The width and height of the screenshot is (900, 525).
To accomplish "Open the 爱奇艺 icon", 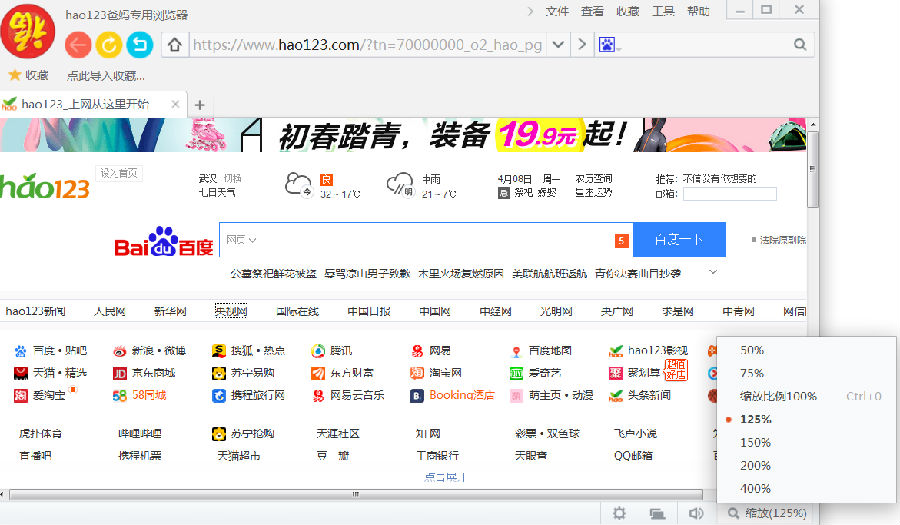I will (x=517, y=374).
